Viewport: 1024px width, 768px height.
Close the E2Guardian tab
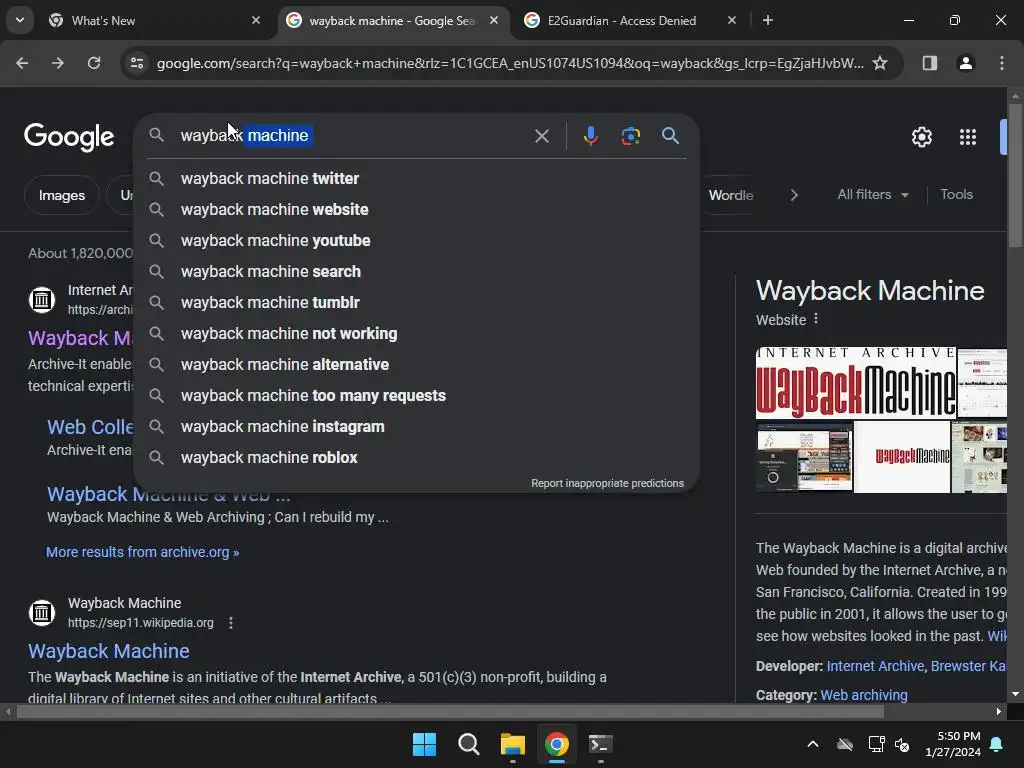(731, 20)
